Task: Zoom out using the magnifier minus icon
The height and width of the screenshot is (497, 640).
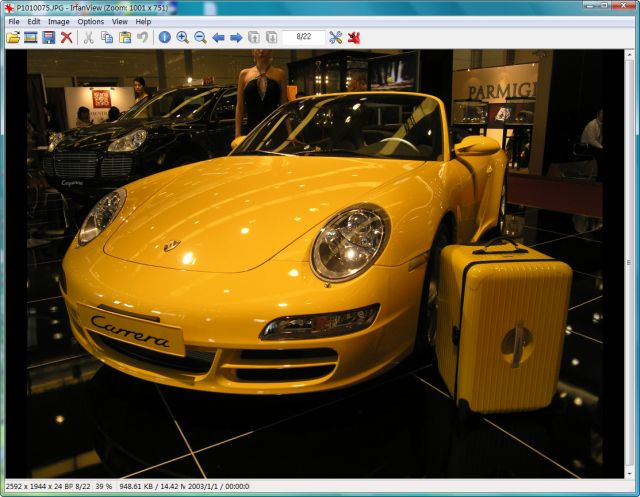Action: (x=200, y=37)
